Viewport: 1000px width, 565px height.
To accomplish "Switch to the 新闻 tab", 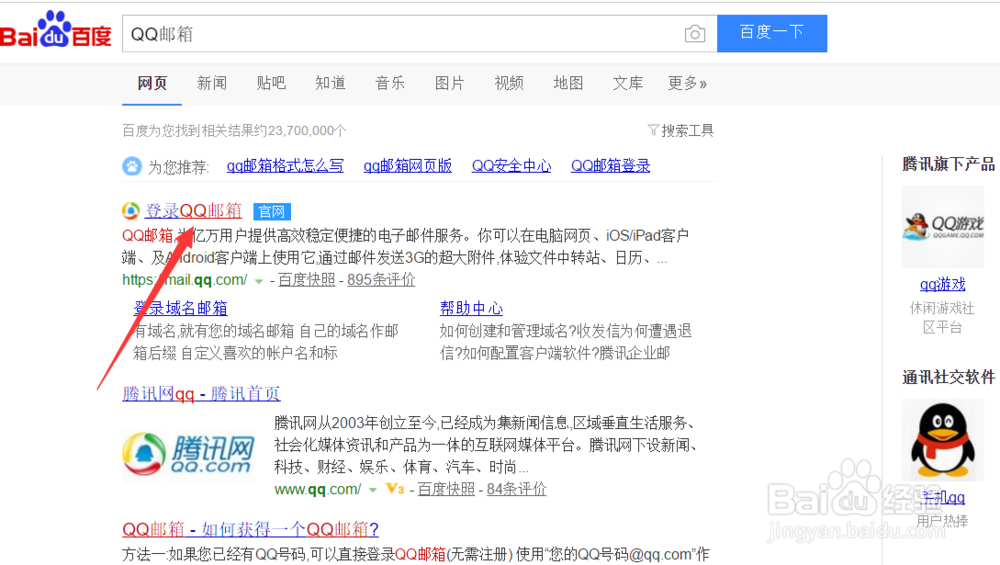I will click(x=212, y=84).
